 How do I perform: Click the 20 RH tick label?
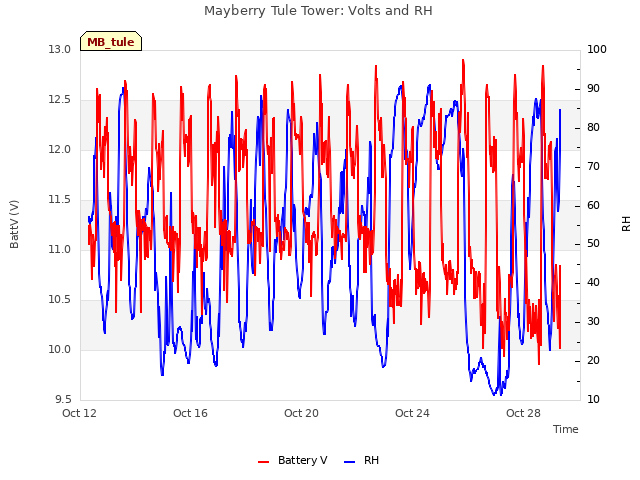tap(593, 360)
